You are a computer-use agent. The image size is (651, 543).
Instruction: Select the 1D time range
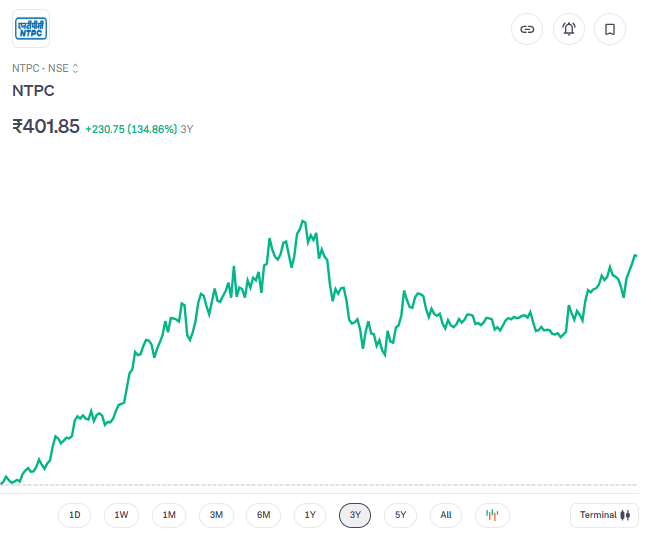pyautogui.click(x=74, y=515)
